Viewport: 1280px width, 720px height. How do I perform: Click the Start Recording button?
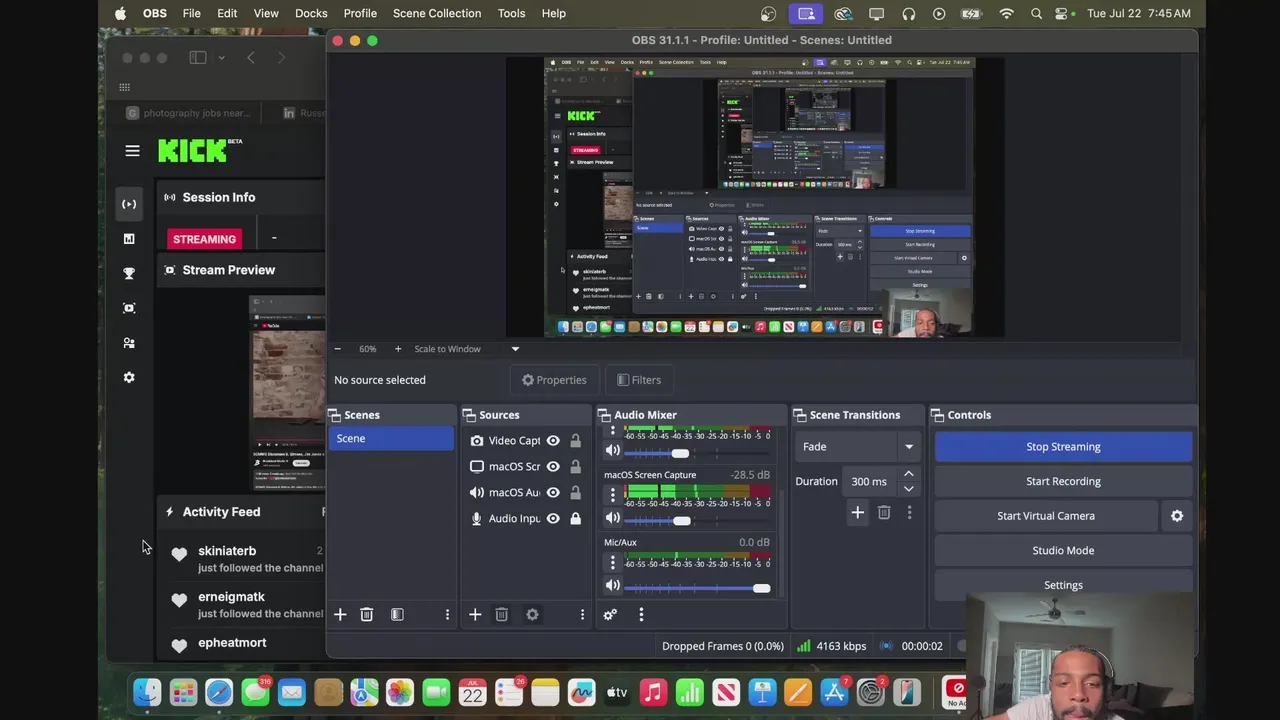pyautogui.click(x=1063, y=481)
